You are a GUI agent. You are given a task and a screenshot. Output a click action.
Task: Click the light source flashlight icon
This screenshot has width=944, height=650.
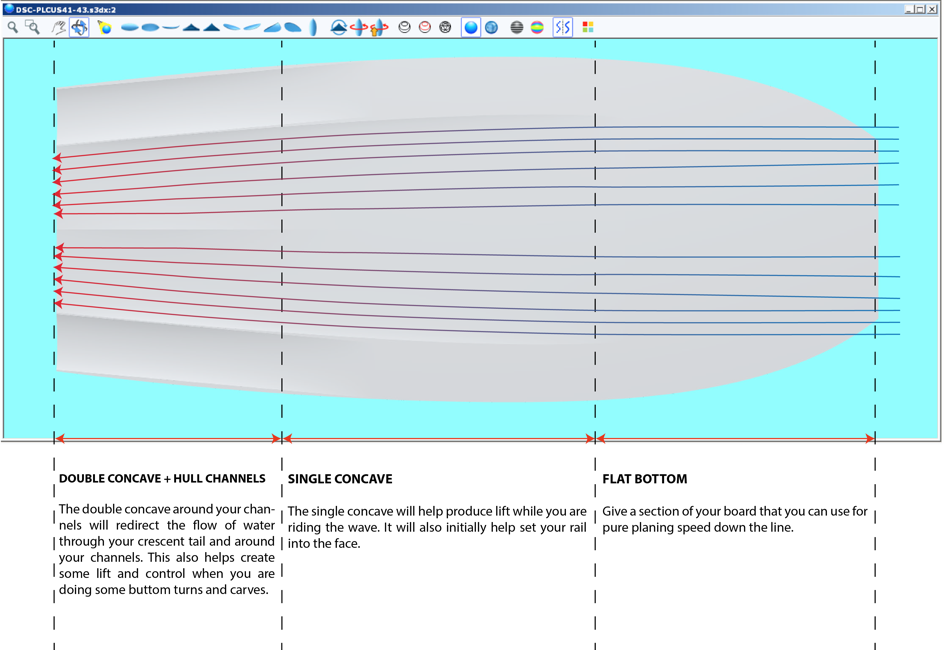point(104,27)
